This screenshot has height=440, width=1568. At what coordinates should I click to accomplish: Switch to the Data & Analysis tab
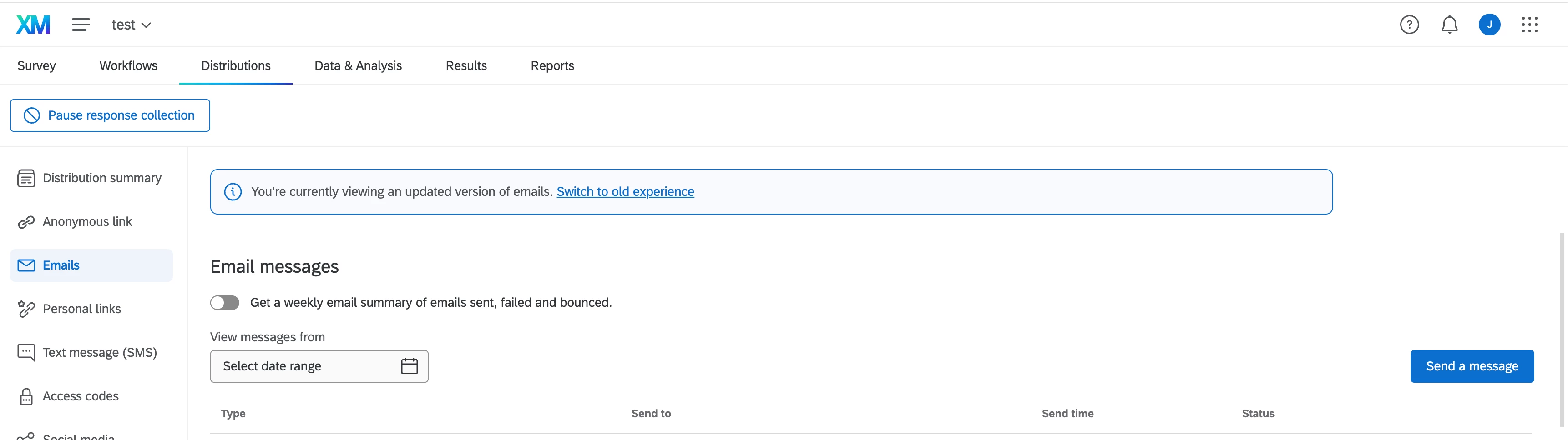click(x=358, y=65)
